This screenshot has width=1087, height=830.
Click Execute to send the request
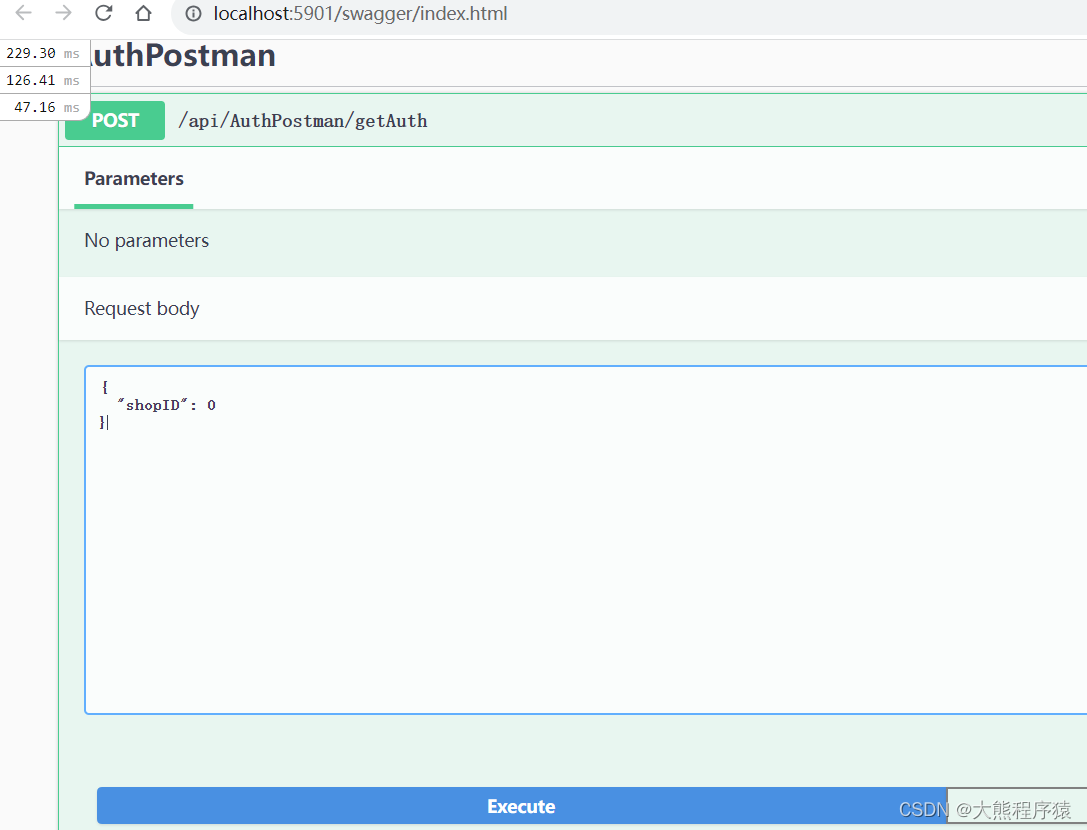521,806
